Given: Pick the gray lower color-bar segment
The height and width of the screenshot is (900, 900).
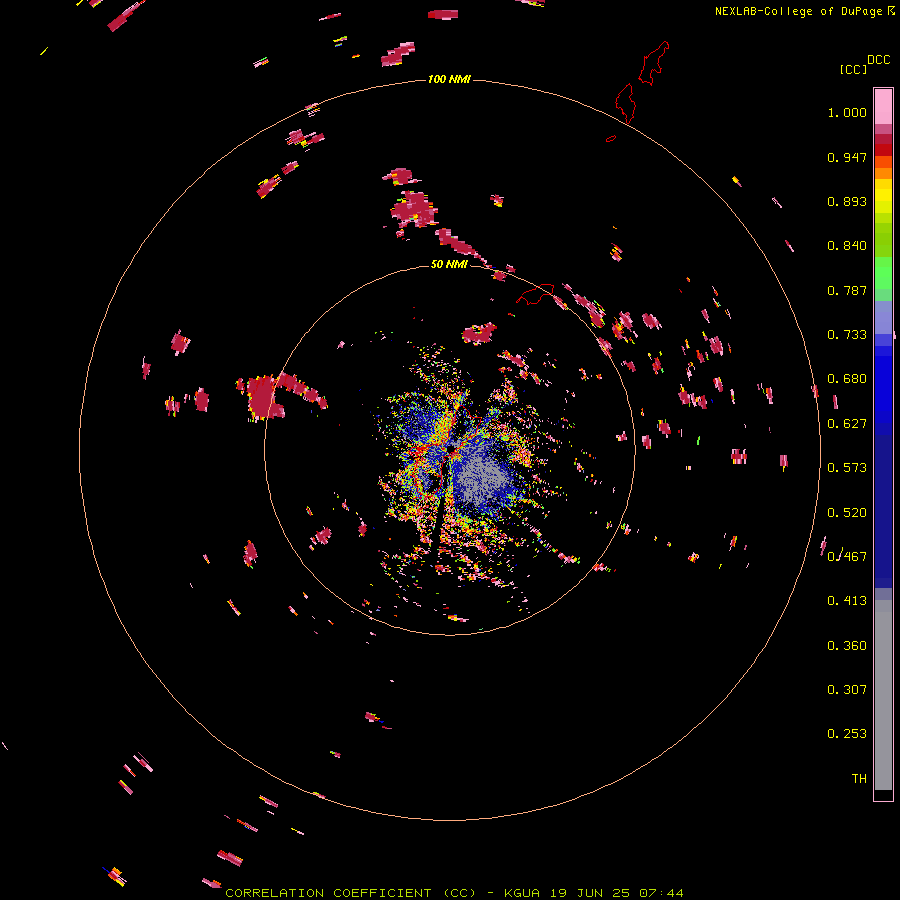Looking at the screenshot, I should pos(883,695).
